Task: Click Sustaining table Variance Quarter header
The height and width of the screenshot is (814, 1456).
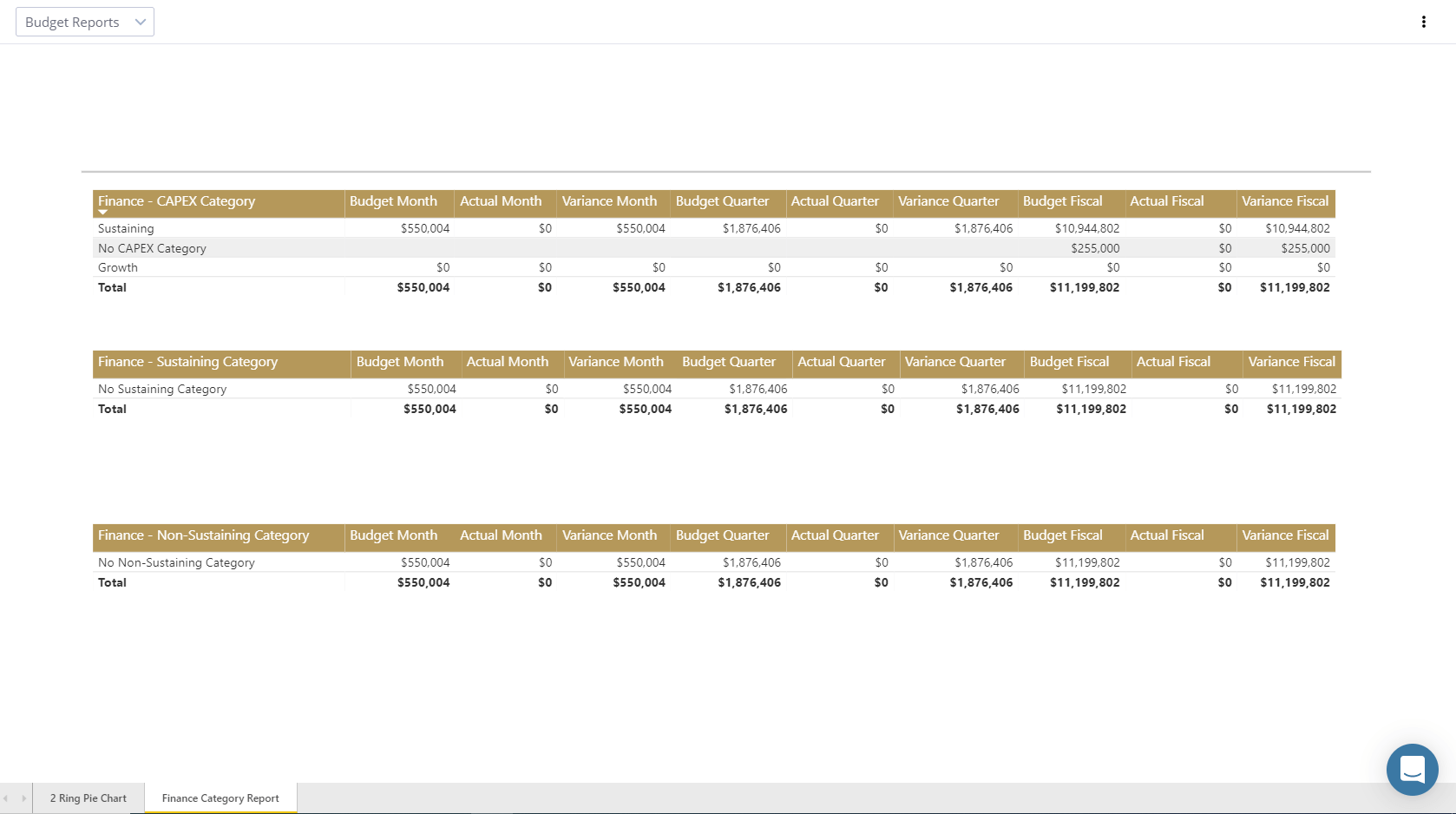Action: pos(955,362)
